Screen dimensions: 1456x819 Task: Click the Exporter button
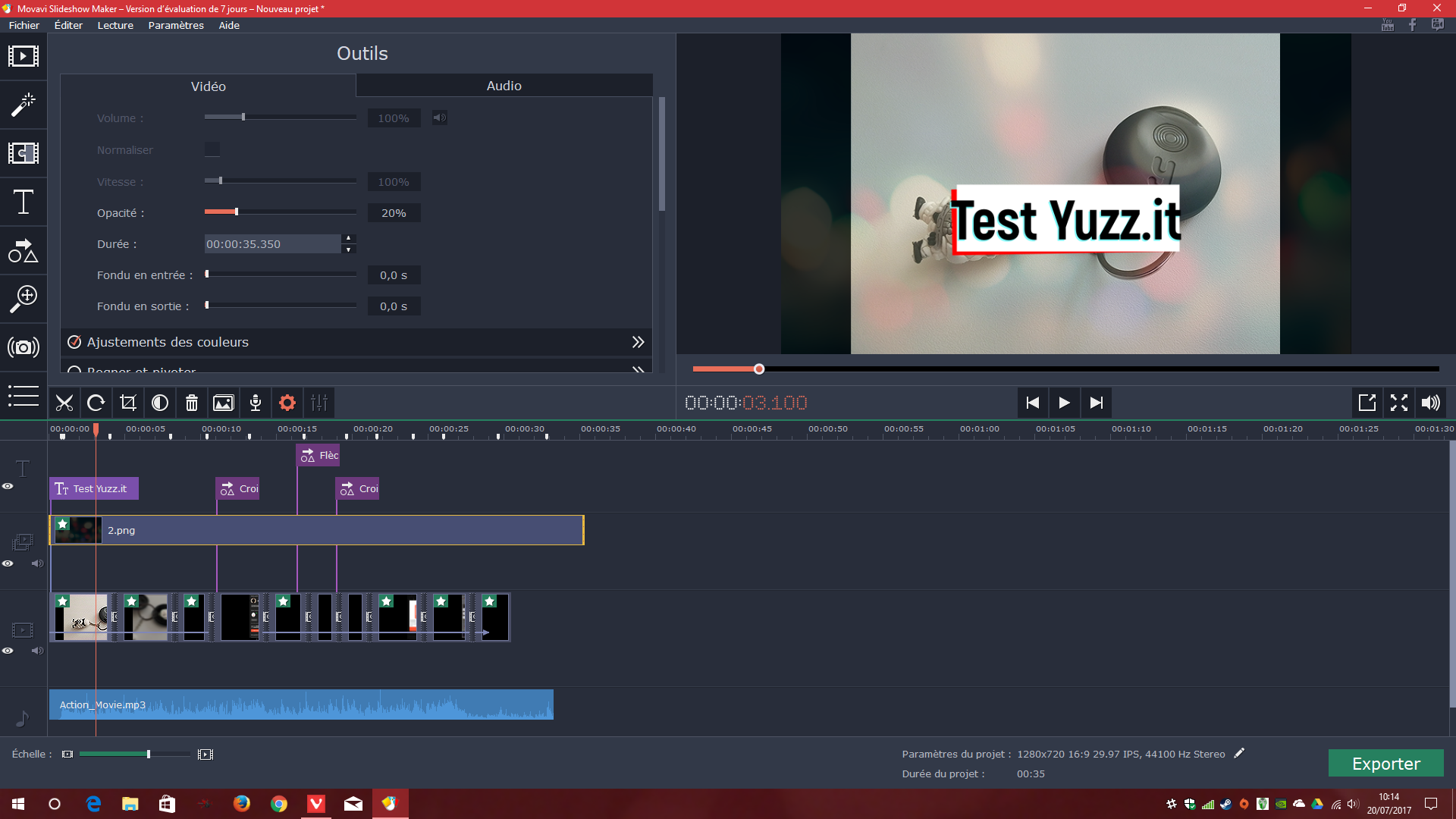coord(1386,764)
